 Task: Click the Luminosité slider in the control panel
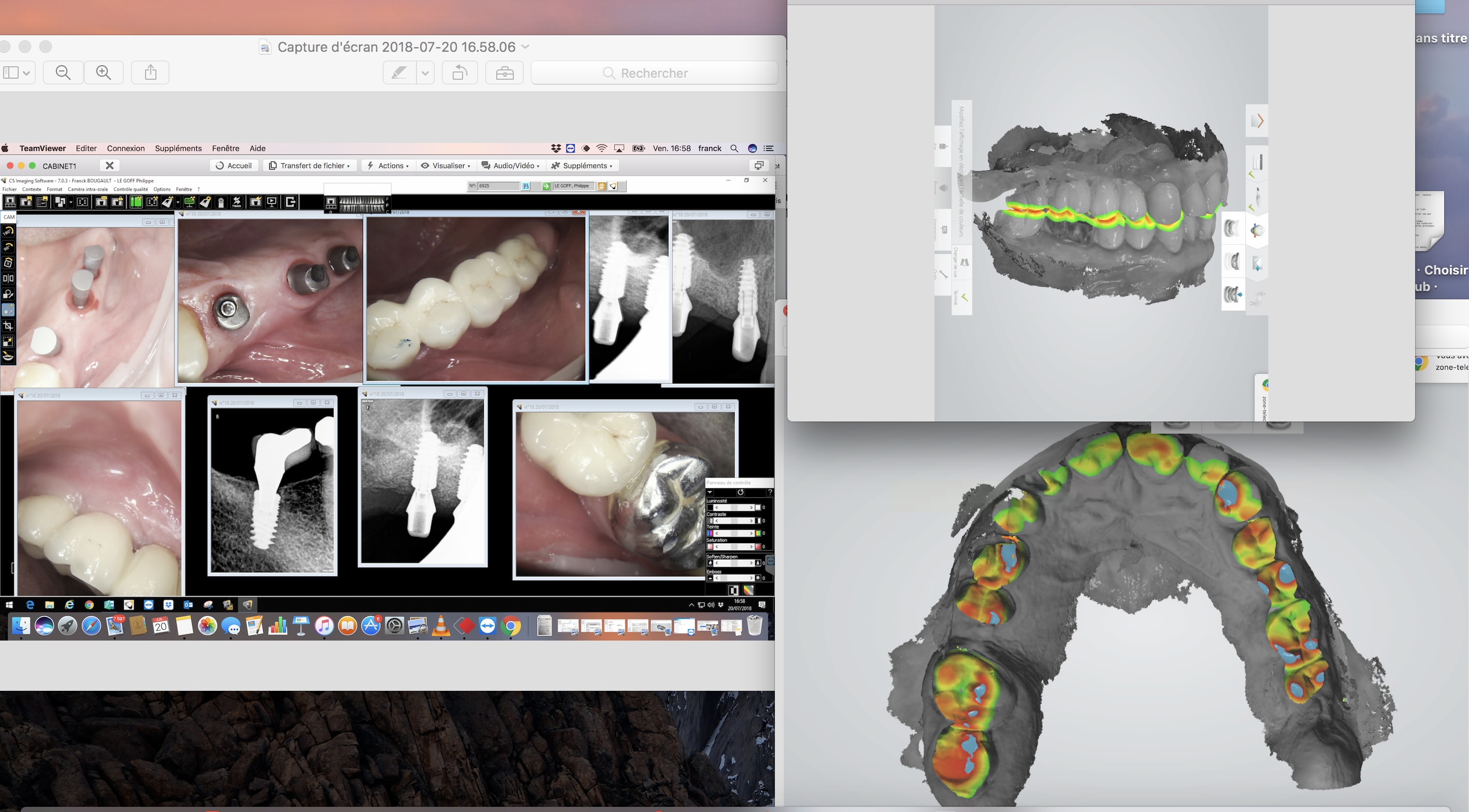733,507
